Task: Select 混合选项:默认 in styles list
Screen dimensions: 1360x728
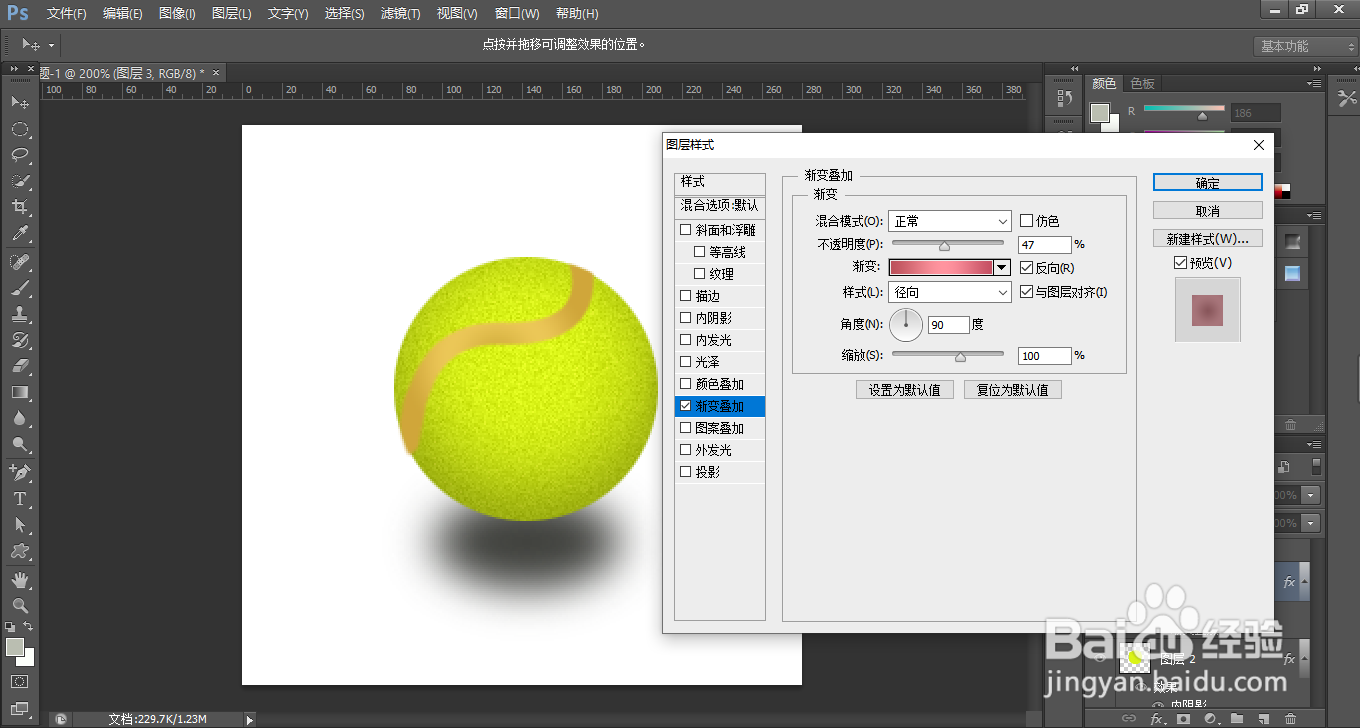Action: (x=720, y=205)
